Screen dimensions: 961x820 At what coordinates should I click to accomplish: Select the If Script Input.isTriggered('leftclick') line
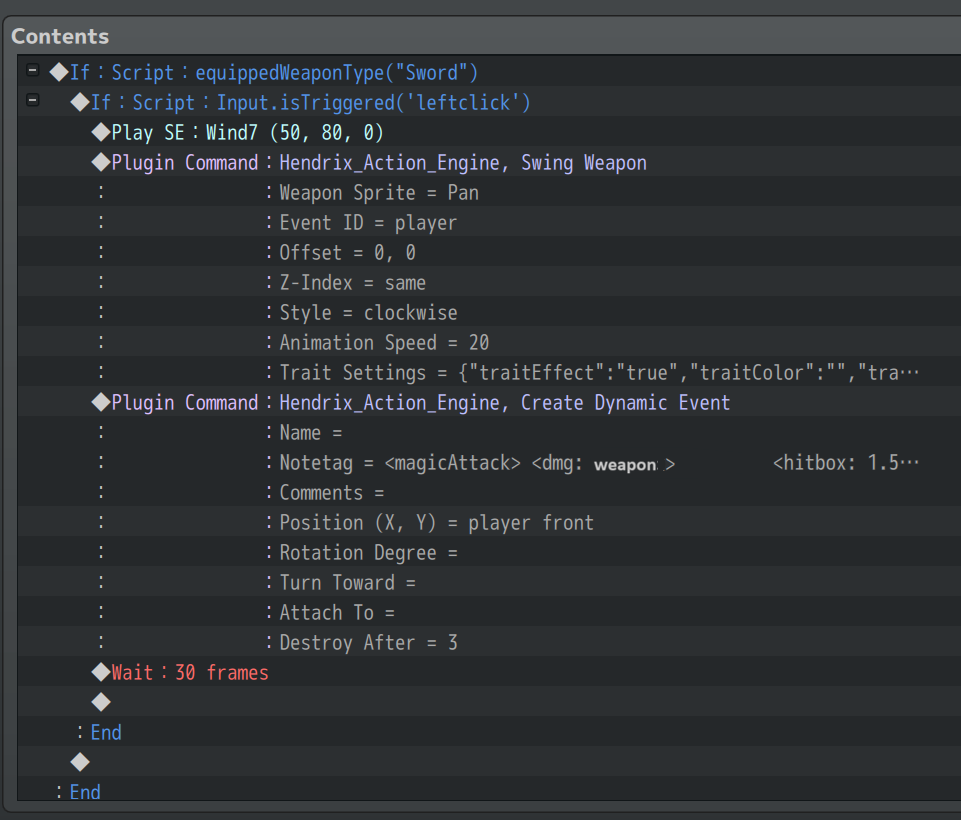tap(489, 102)
